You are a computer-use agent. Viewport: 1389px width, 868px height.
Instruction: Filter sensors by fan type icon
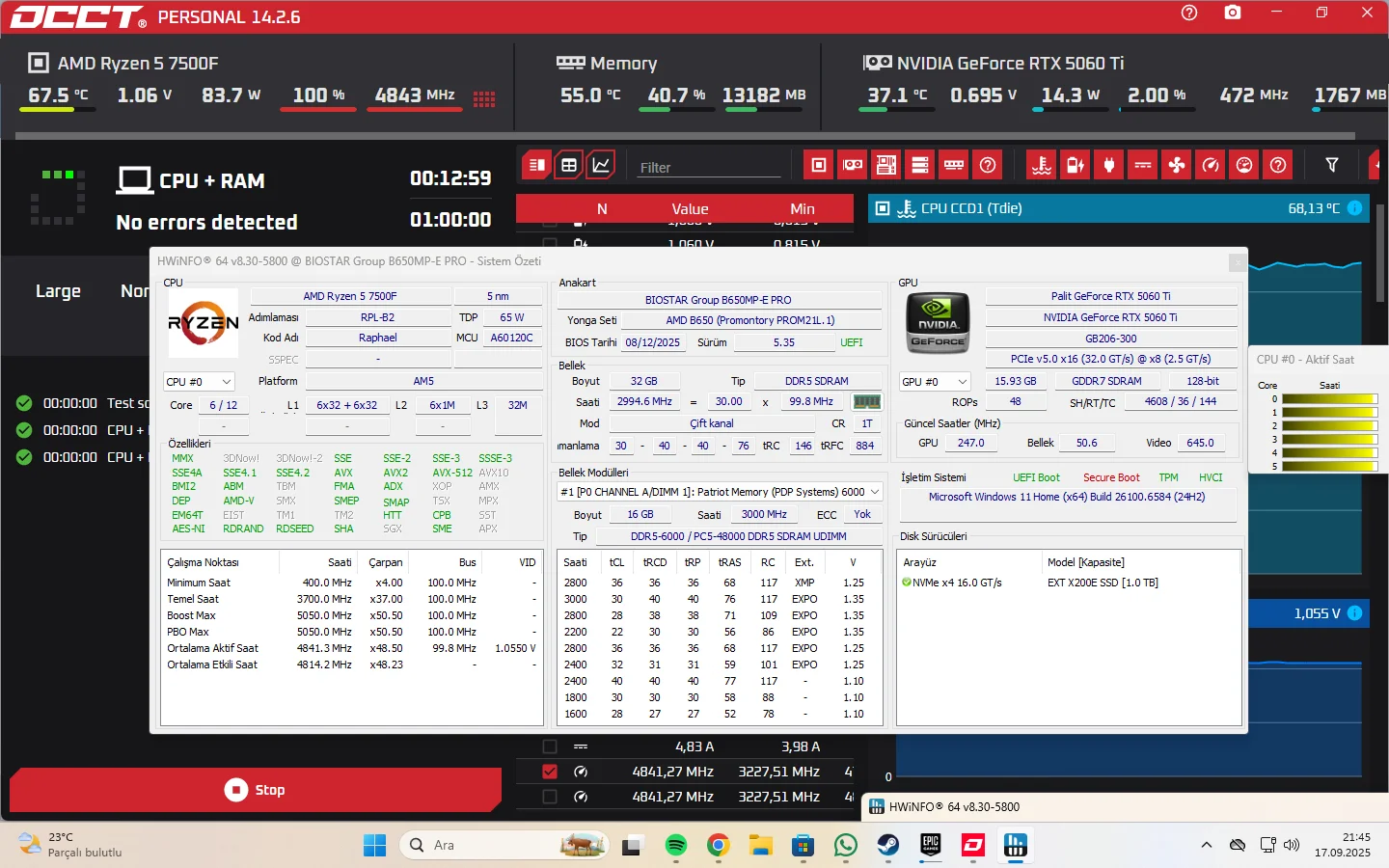(x=1177, y=165)
